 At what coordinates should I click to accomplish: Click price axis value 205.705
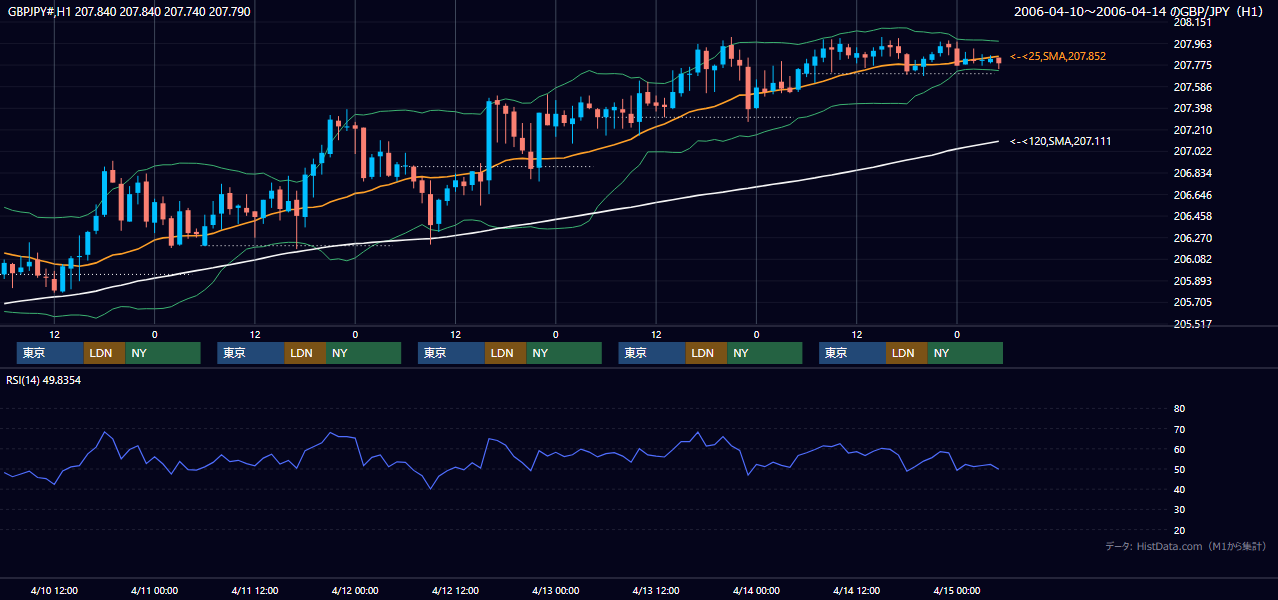1192,302
